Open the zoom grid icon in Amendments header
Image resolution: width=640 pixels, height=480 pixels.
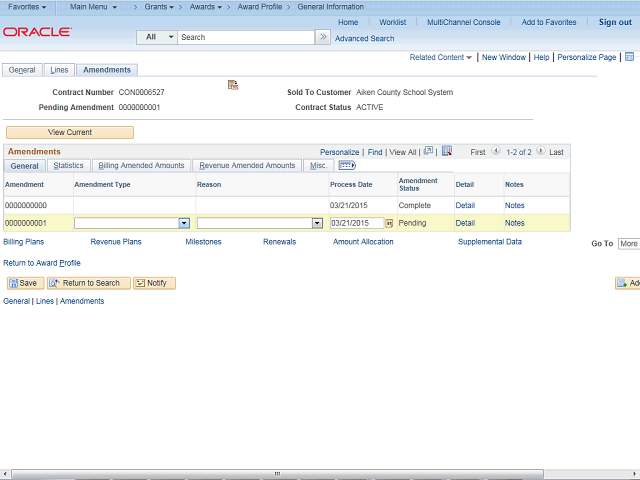click(x=428, y=151)
